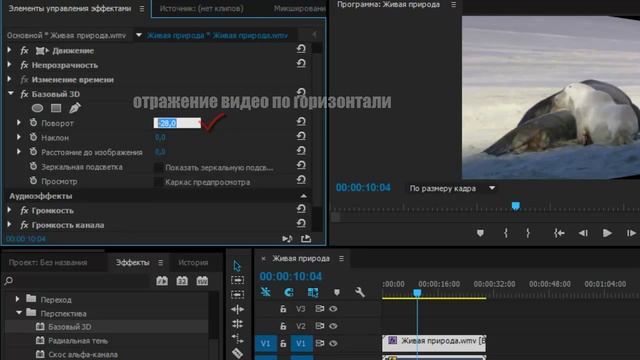This screenshot has height=360, width=640.
Task: Open Элементы управления эффектами panel menu
Action: pos(142,9)
